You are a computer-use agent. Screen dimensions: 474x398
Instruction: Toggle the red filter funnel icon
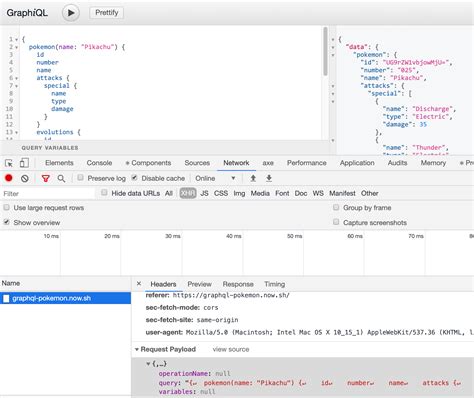46,178
